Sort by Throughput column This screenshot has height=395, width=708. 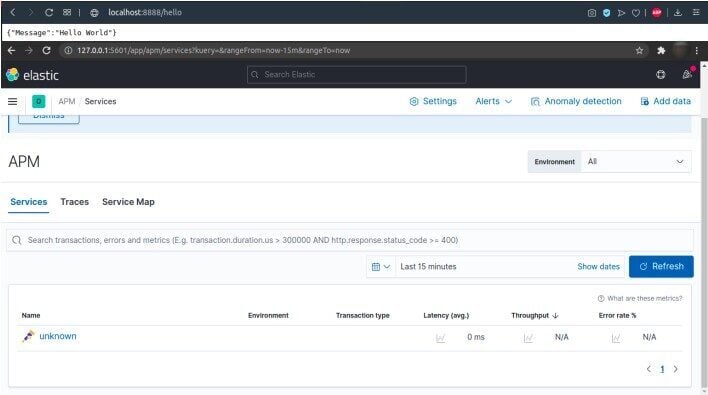click(535, 316)
